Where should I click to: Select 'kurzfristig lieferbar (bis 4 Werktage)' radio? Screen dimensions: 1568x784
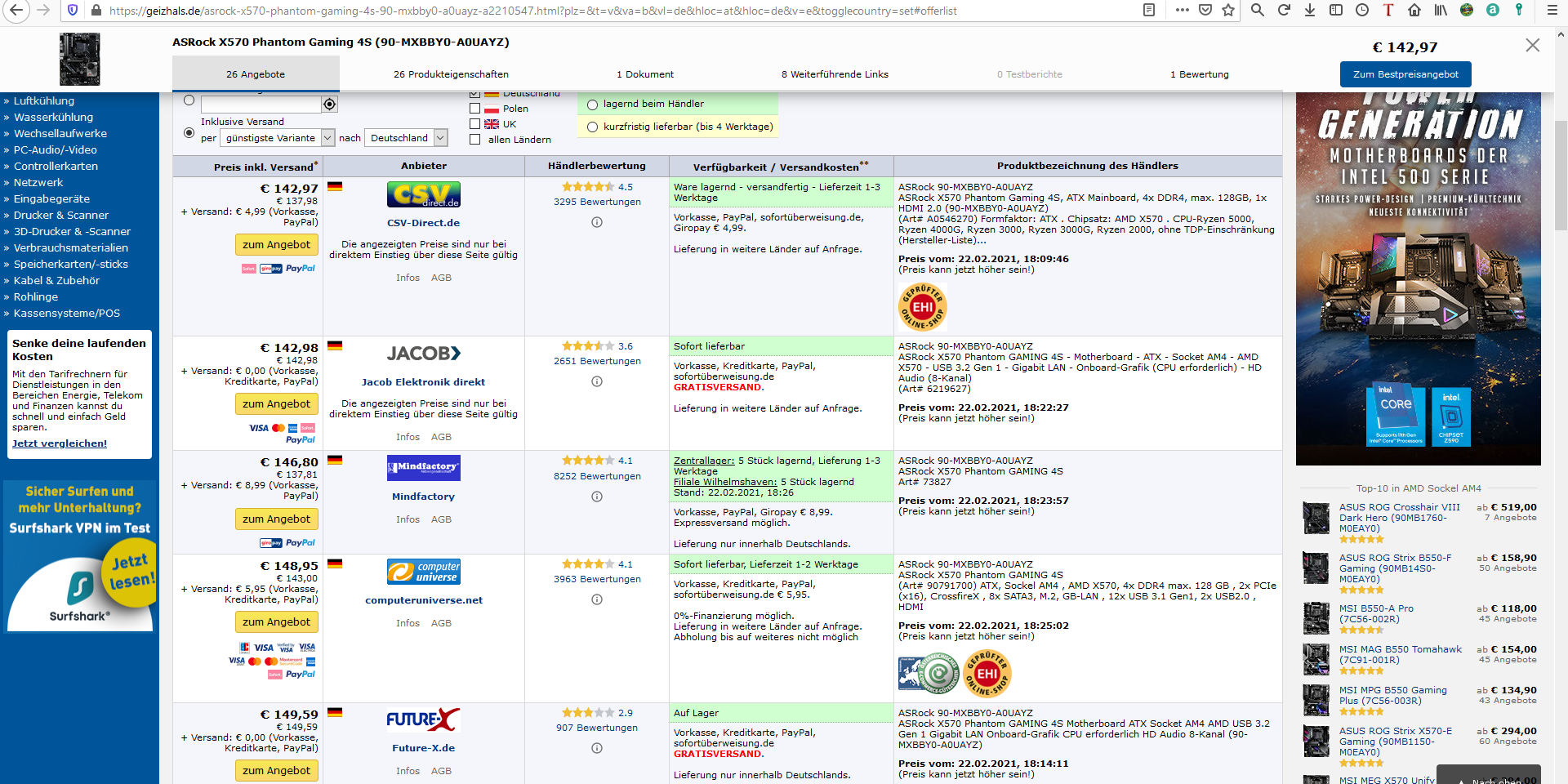tap(593, 127)
